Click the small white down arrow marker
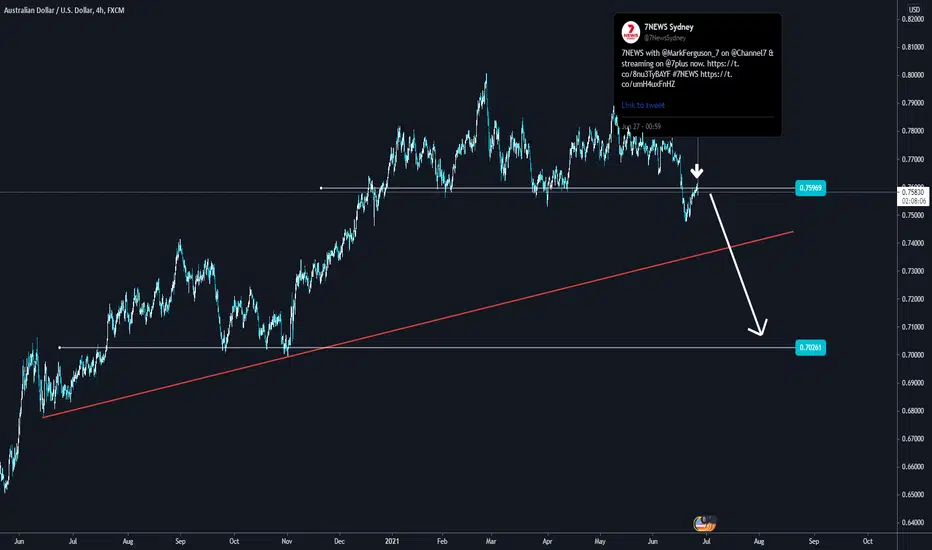The image size is (932, 550). [x=697, y=172]
